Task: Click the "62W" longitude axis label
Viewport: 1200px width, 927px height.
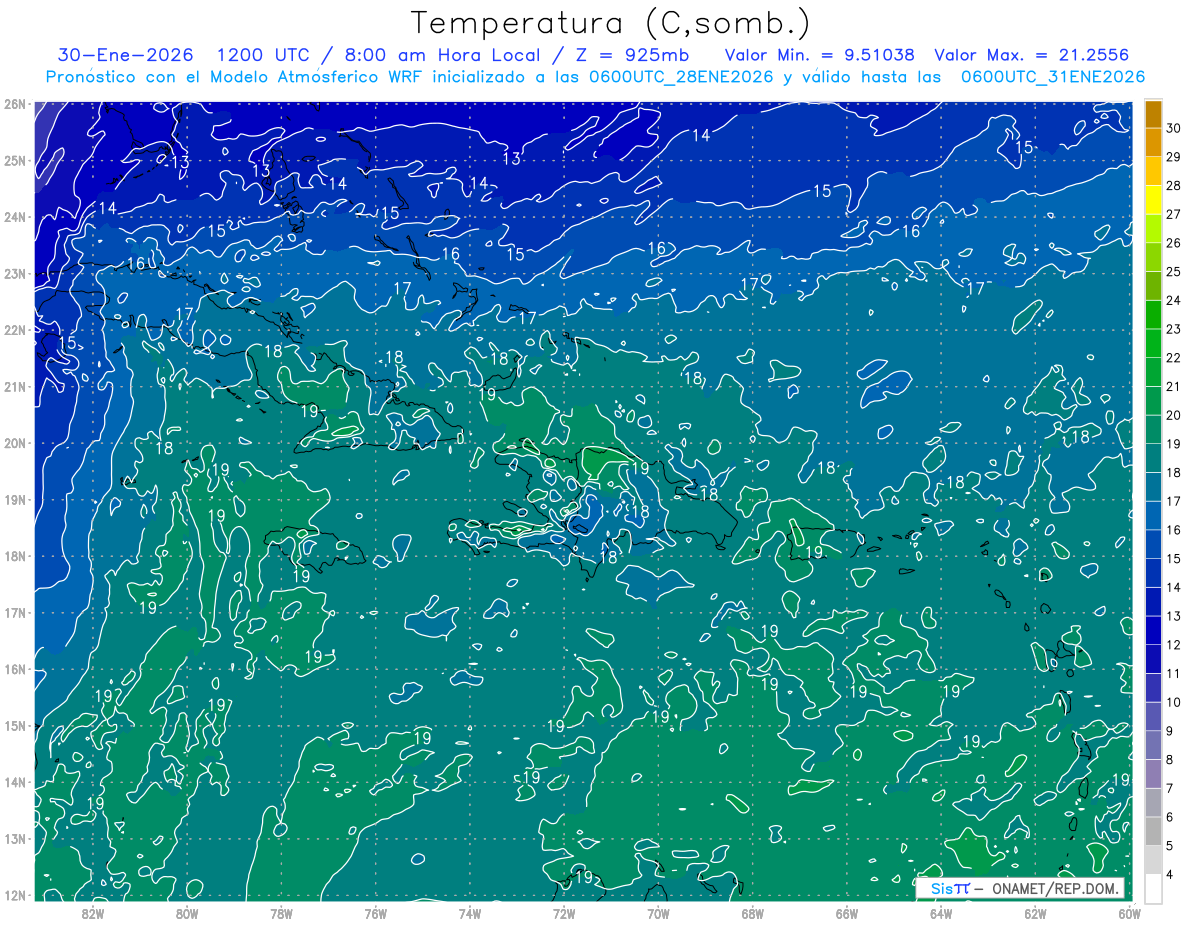Action: pos(1035,913)
